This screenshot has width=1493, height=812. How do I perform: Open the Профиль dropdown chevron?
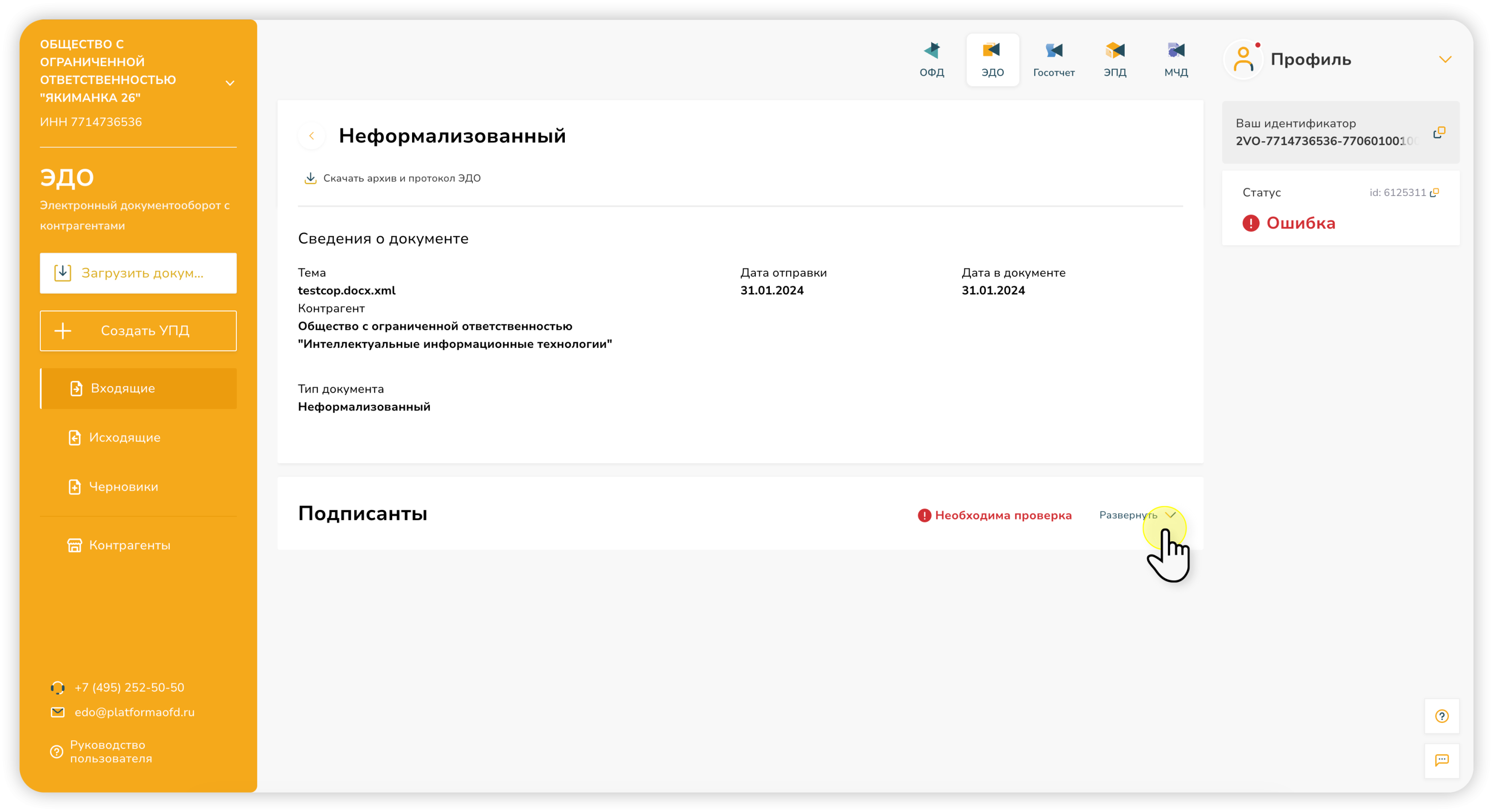(x=1445, y=59)
